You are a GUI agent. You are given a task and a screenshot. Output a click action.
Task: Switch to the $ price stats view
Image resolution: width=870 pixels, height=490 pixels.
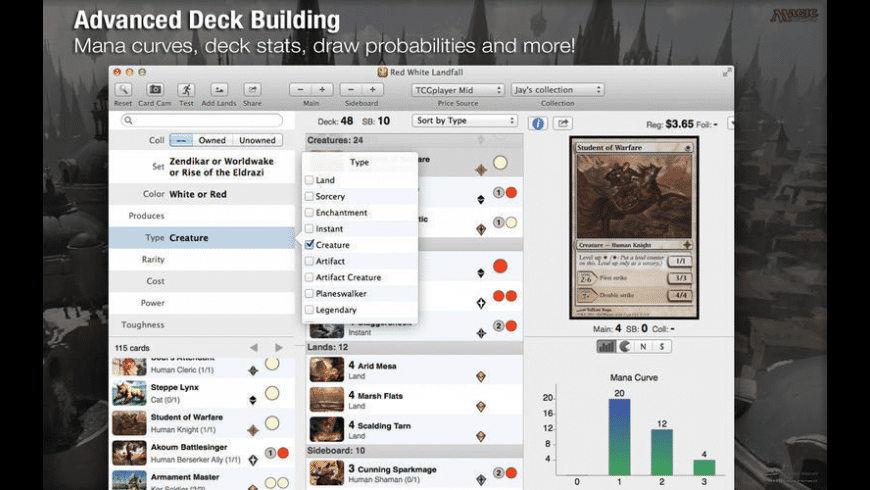coord(661,346)
